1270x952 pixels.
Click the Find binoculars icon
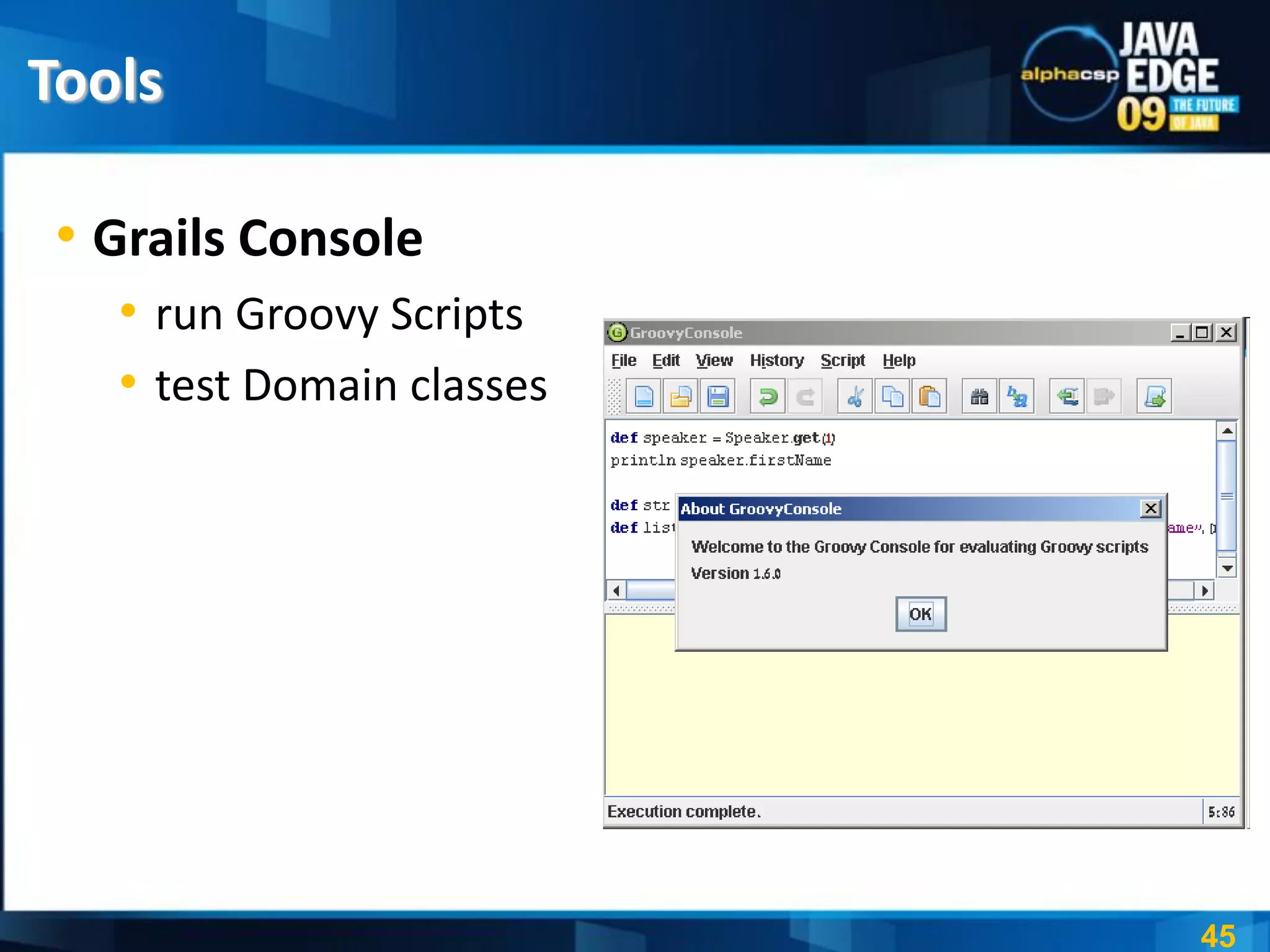point(980,396)
